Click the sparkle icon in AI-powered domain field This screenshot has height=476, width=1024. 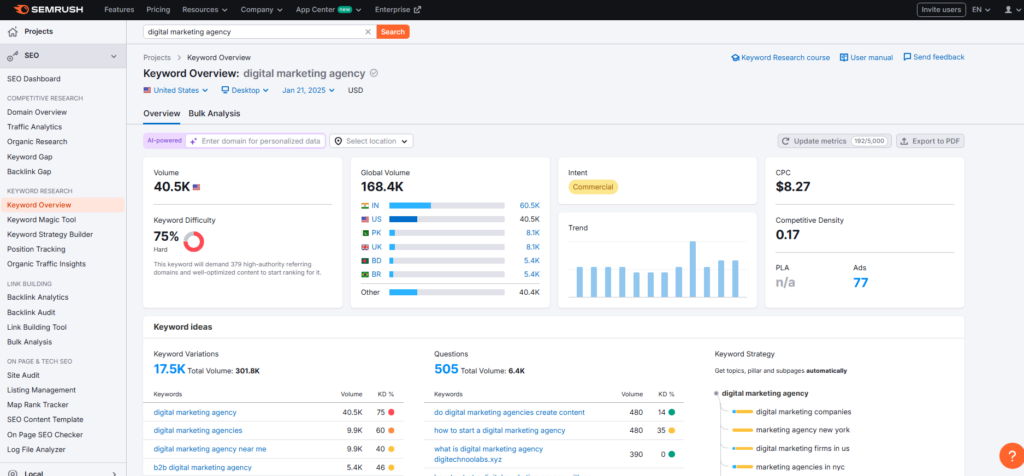coord(194,141)
